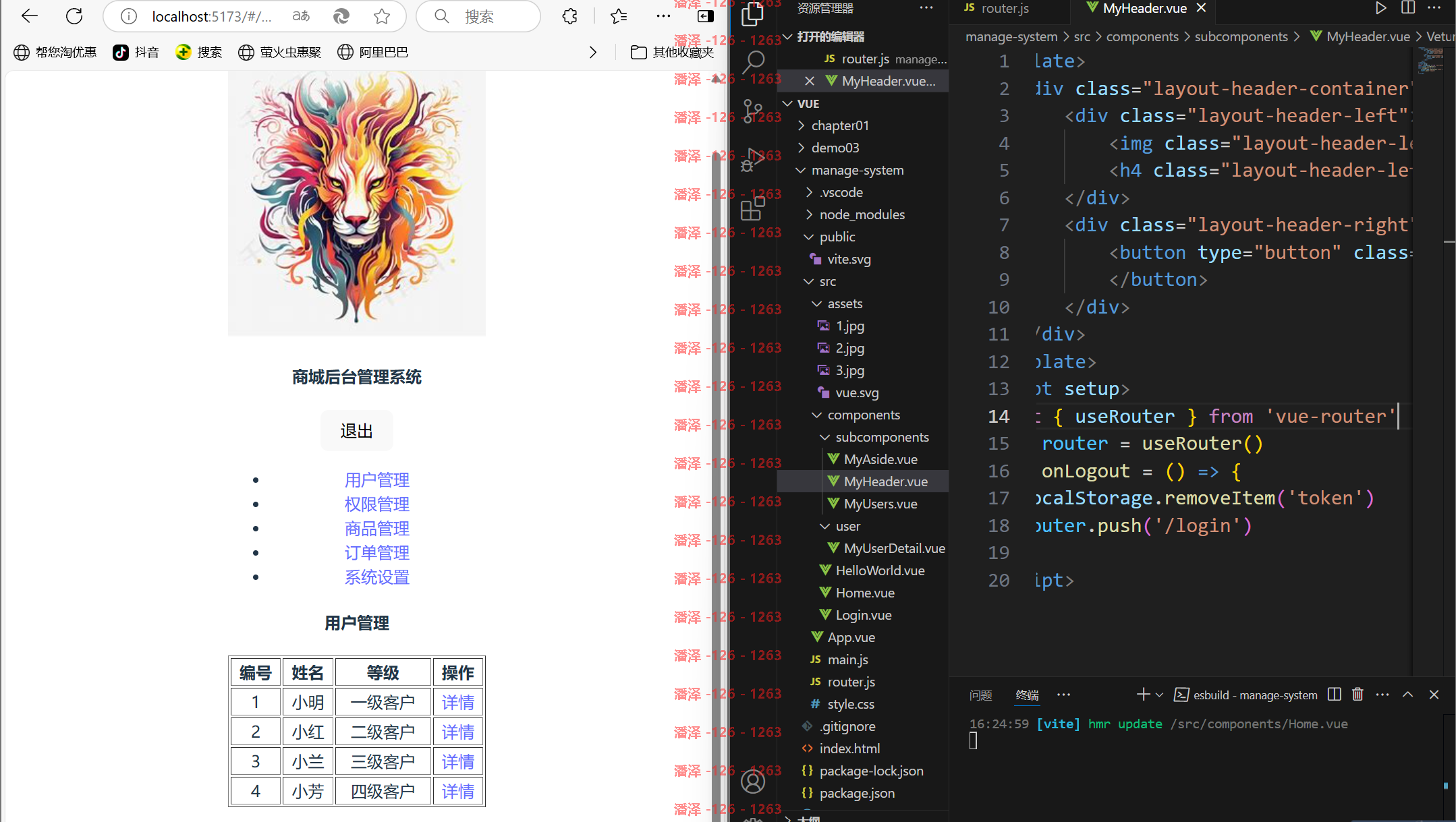
Task: Close MyHeader.vue in open editors list
Action: tap(810, 81)
